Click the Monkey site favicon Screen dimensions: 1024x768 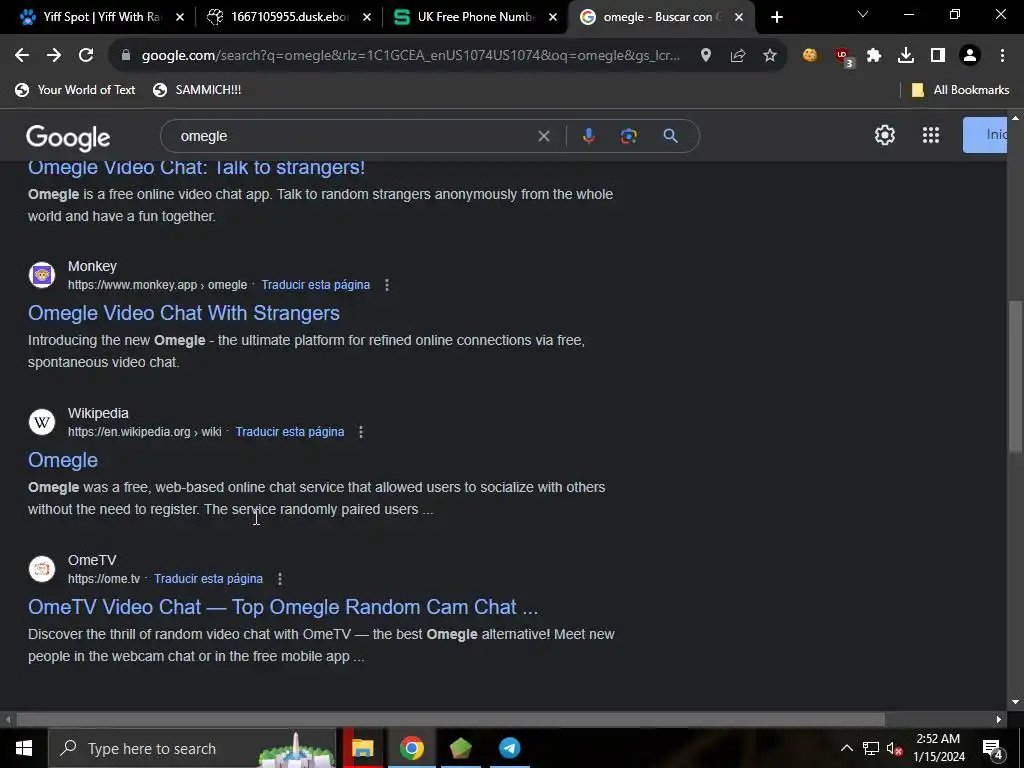(42, 275)
